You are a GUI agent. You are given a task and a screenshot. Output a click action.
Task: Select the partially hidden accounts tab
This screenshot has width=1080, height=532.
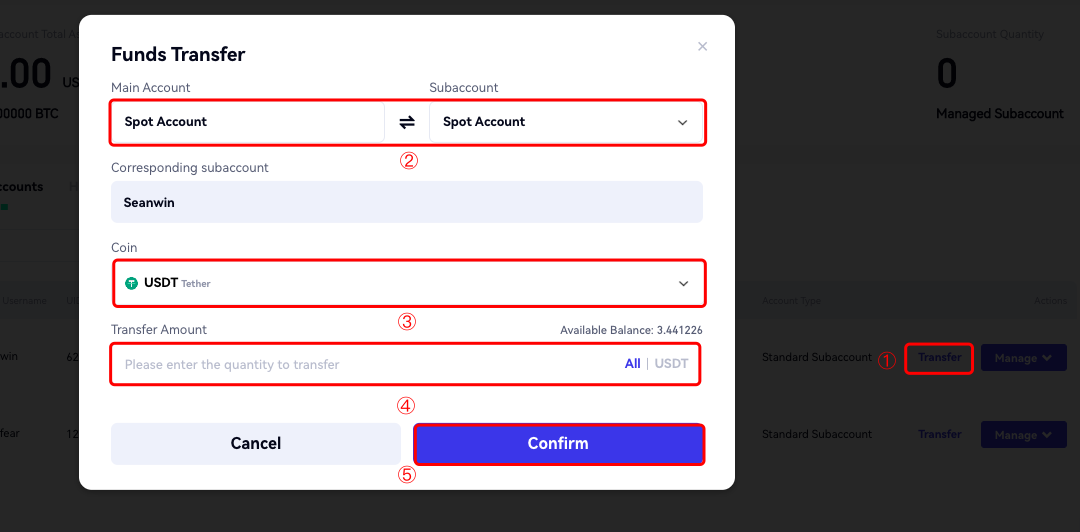[x=22, y=187]
